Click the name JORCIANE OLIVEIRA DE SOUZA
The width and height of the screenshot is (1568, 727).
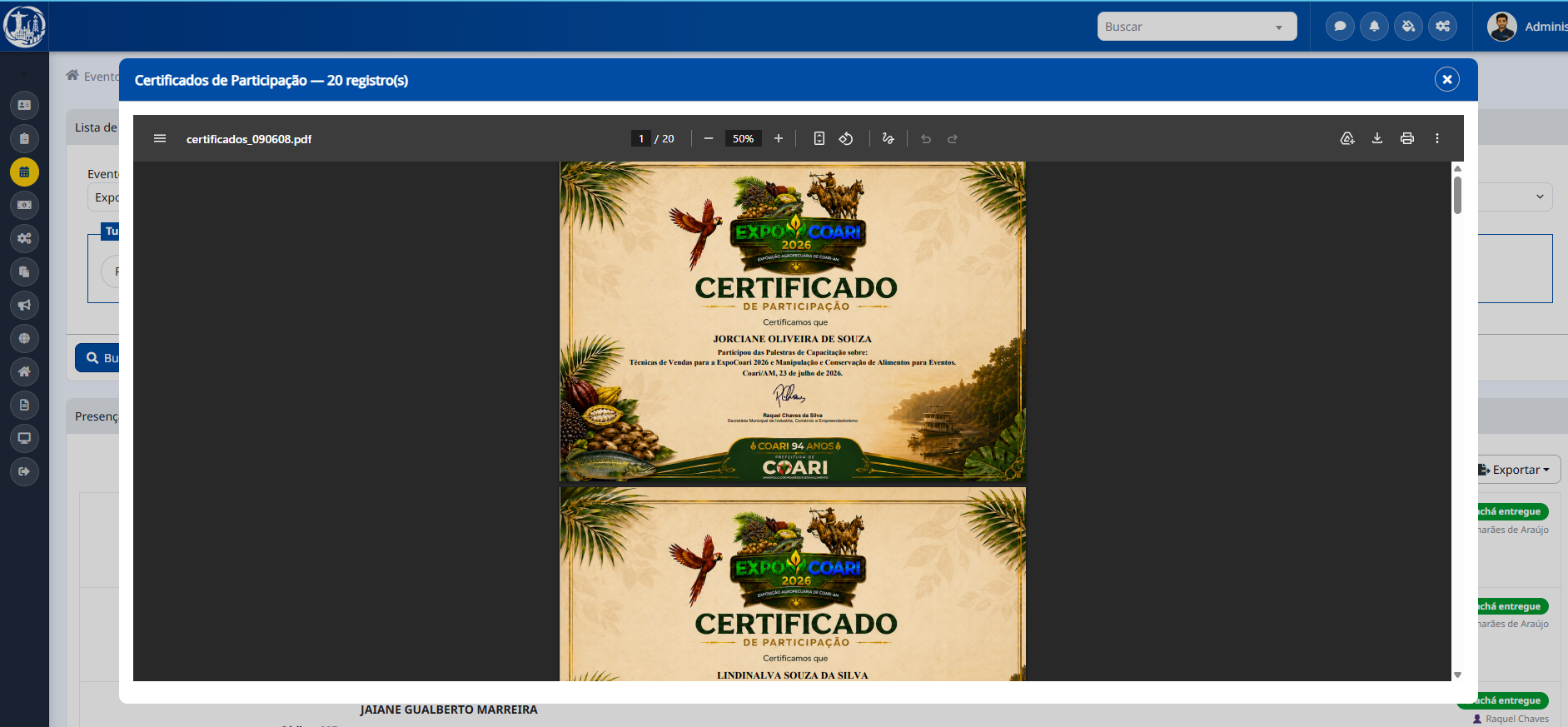tap(792, 339)
